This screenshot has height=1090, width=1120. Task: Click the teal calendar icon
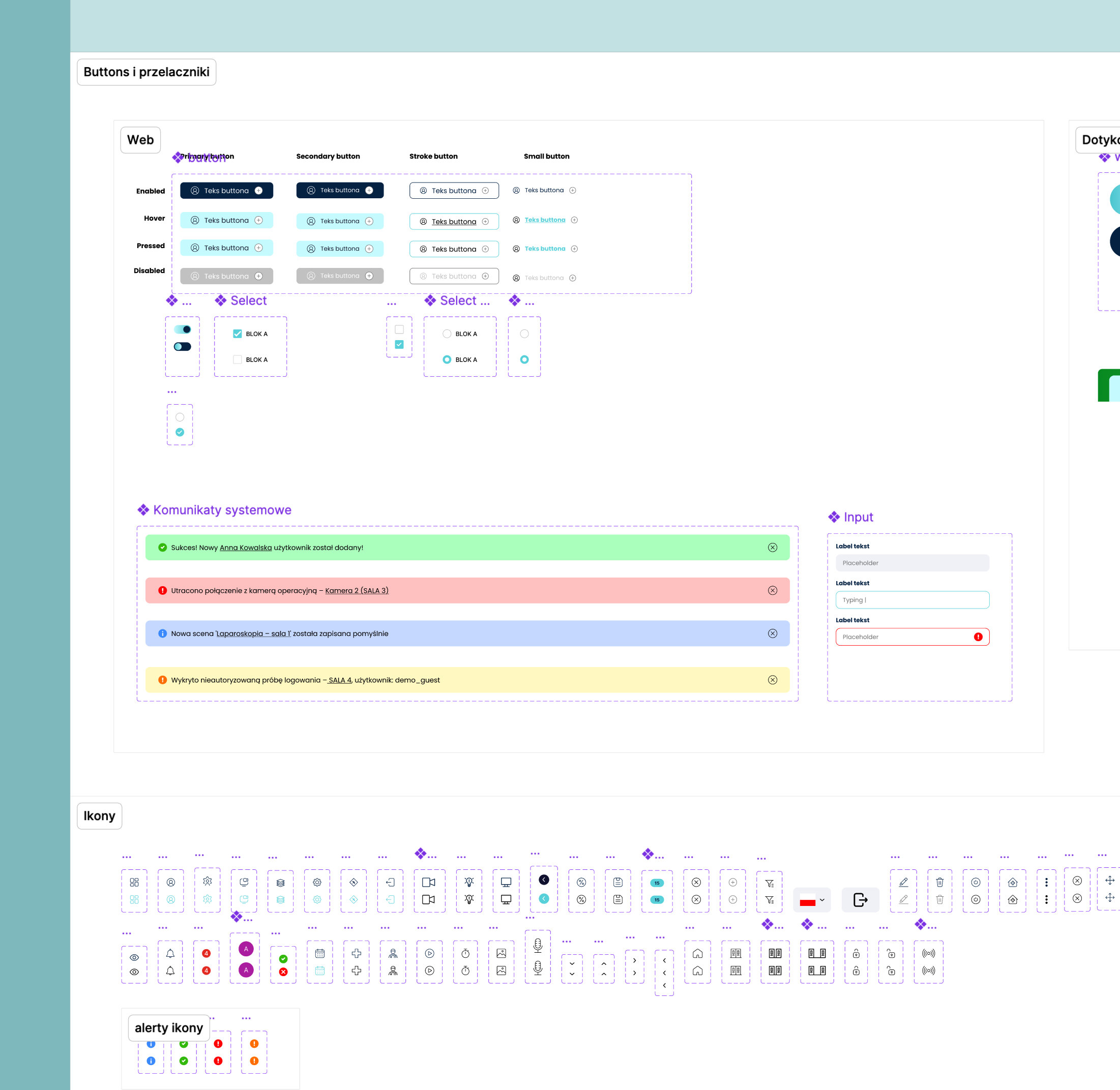click(x=319, y=971)
